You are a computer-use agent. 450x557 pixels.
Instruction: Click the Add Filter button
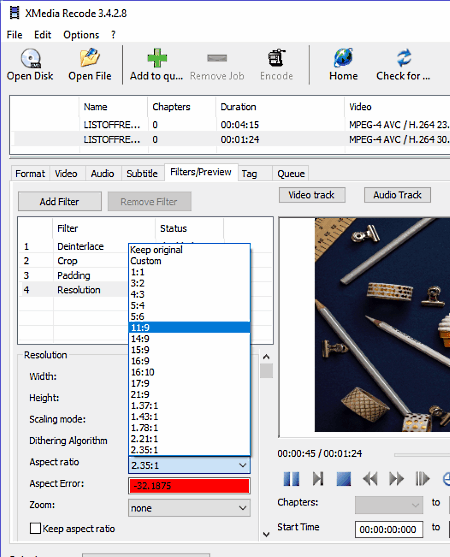(x=59, y=201)
